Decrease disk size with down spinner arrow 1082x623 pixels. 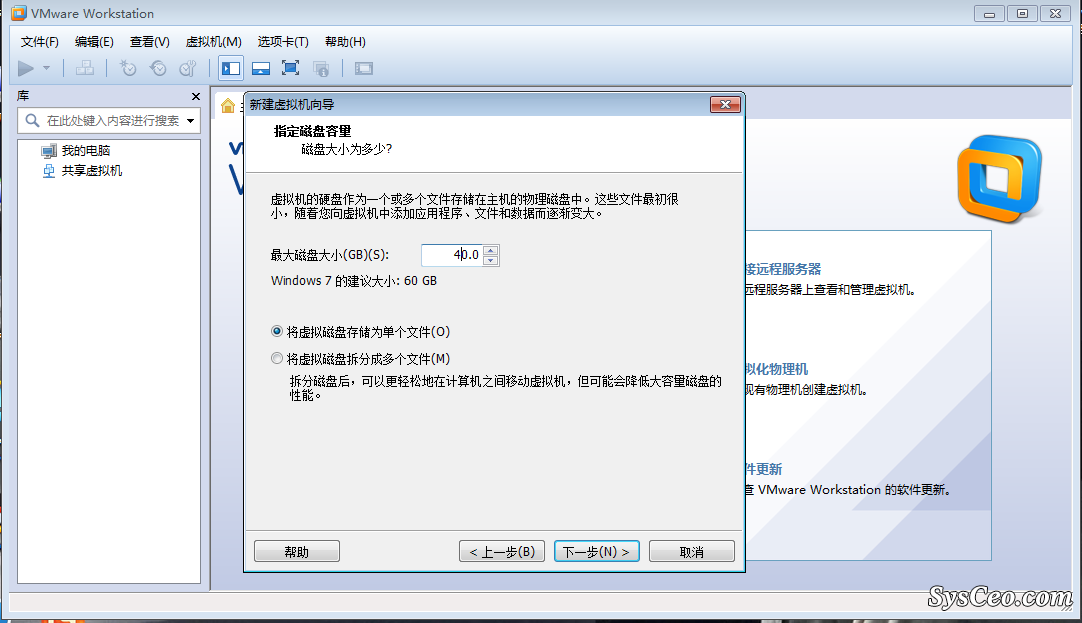pyautogui.click(x=491, y=260)
